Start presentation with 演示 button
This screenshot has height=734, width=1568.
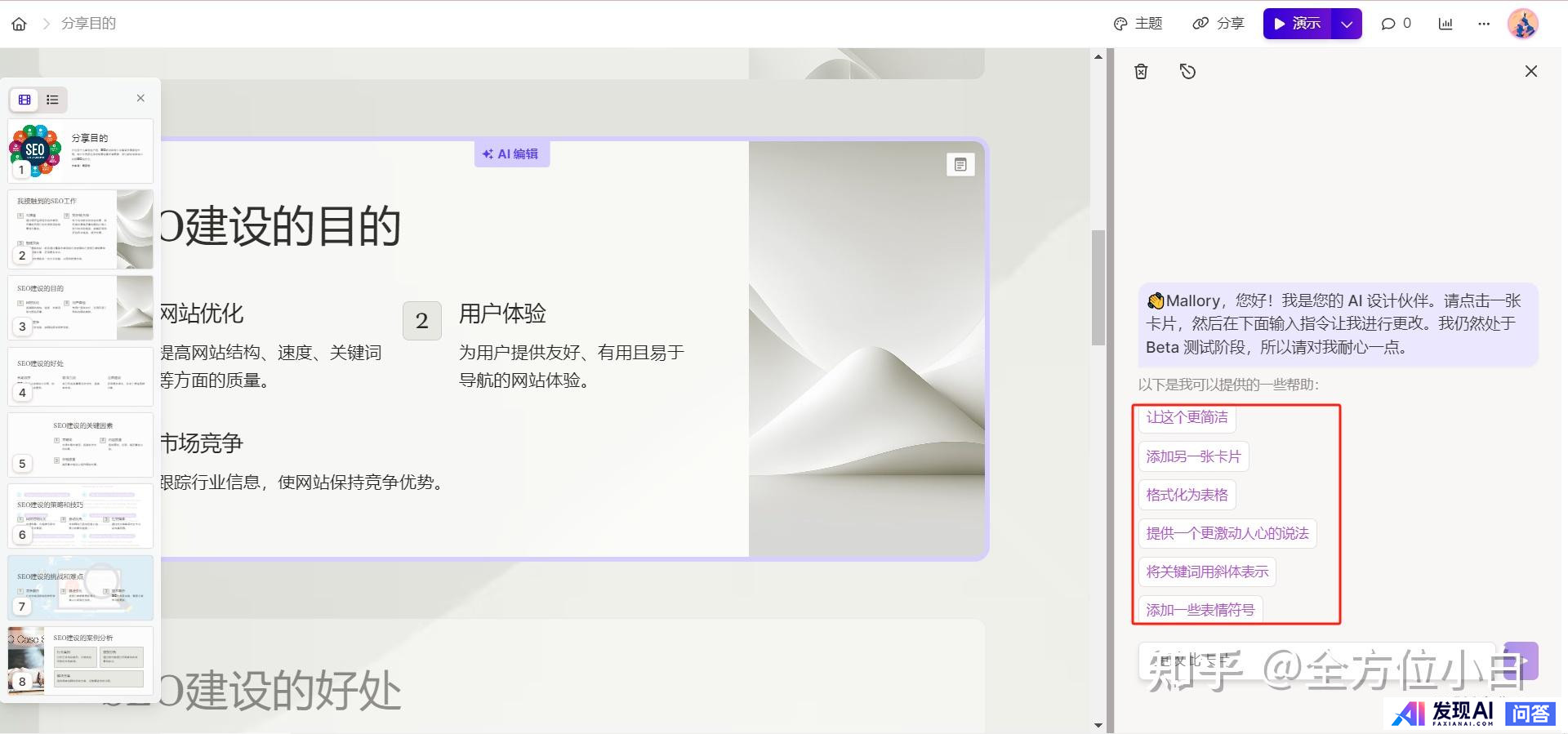point(1297,24)
